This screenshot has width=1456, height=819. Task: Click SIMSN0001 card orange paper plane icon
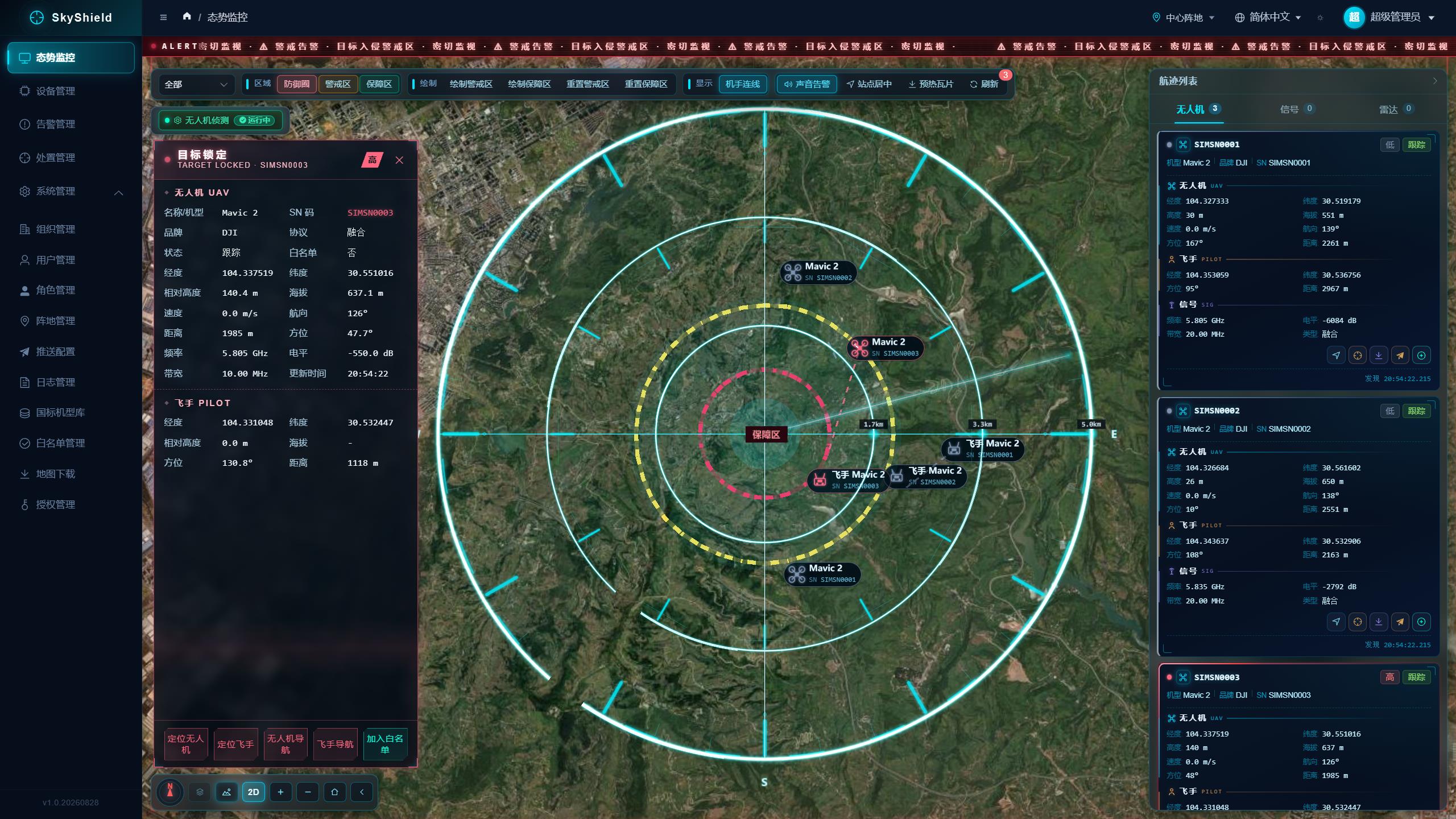(x=1400, y=355)
